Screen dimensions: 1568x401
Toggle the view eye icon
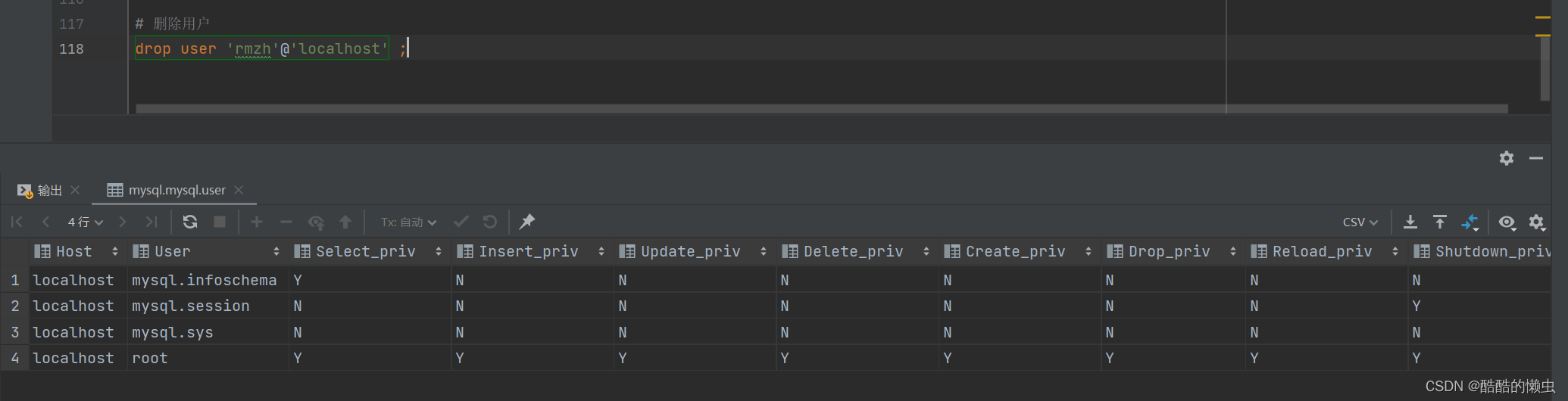point(1507,222)
